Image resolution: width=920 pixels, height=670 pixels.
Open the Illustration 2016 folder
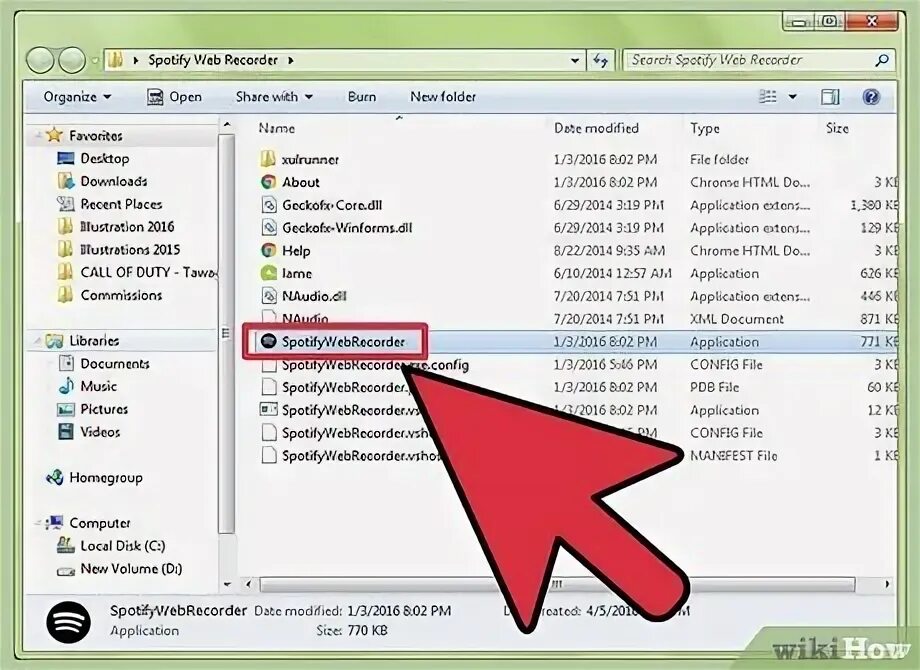127,226
